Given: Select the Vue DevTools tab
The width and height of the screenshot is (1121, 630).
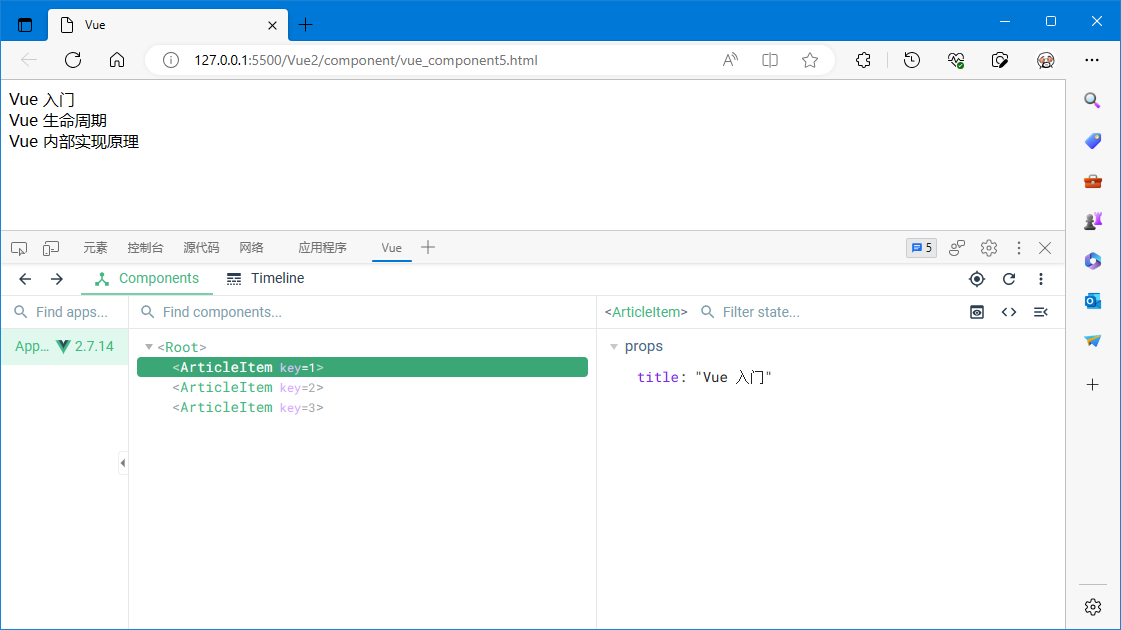Looking at the screenshot, I should click(392, 247).
